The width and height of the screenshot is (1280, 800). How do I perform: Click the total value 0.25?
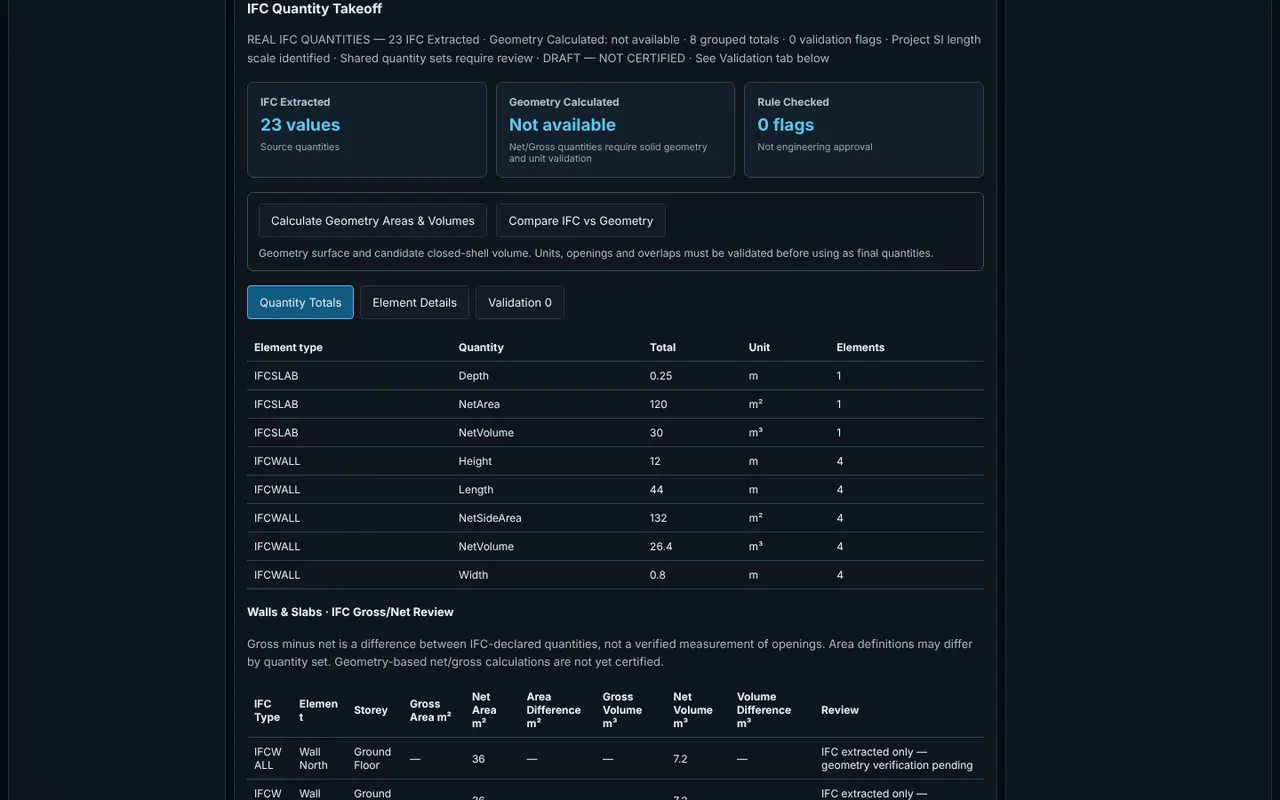(661, 376)
